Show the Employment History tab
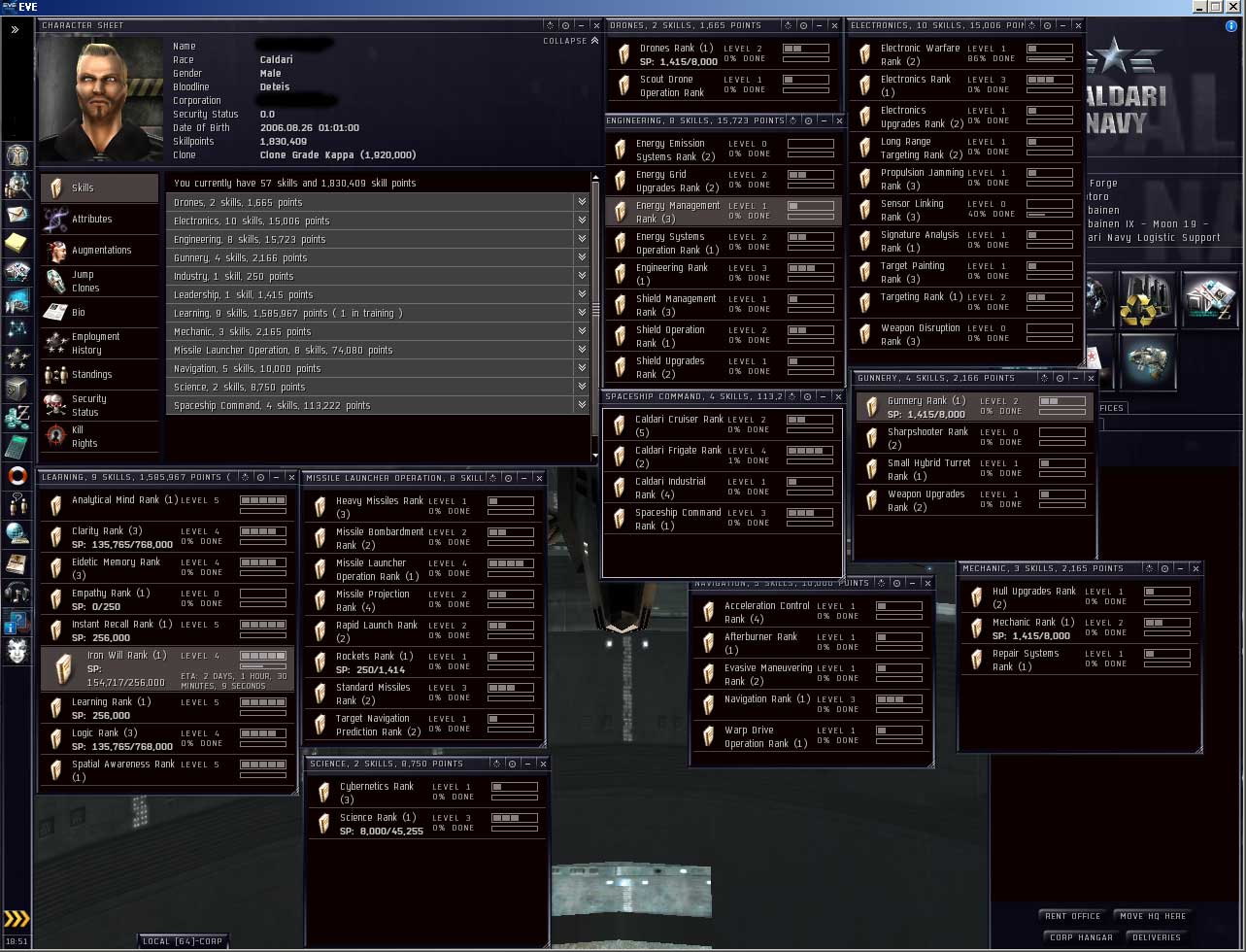Screen dimensions: 1246x952 coord(100,343)
